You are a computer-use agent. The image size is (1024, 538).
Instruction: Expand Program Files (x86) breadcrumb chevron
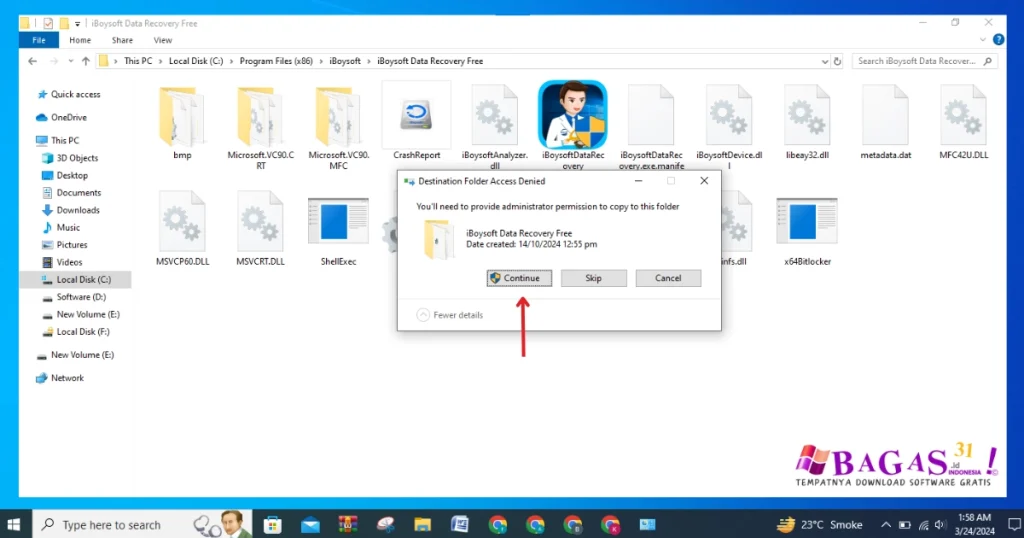point(321,61)
